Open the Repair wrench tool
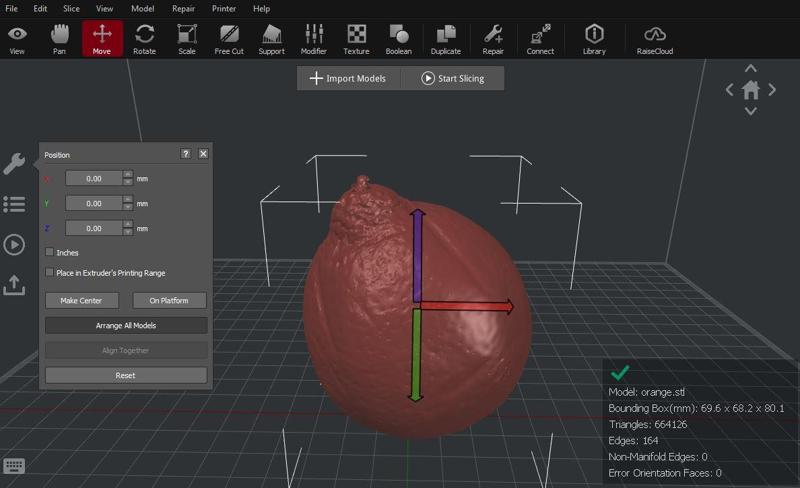 tap(493, 39)
